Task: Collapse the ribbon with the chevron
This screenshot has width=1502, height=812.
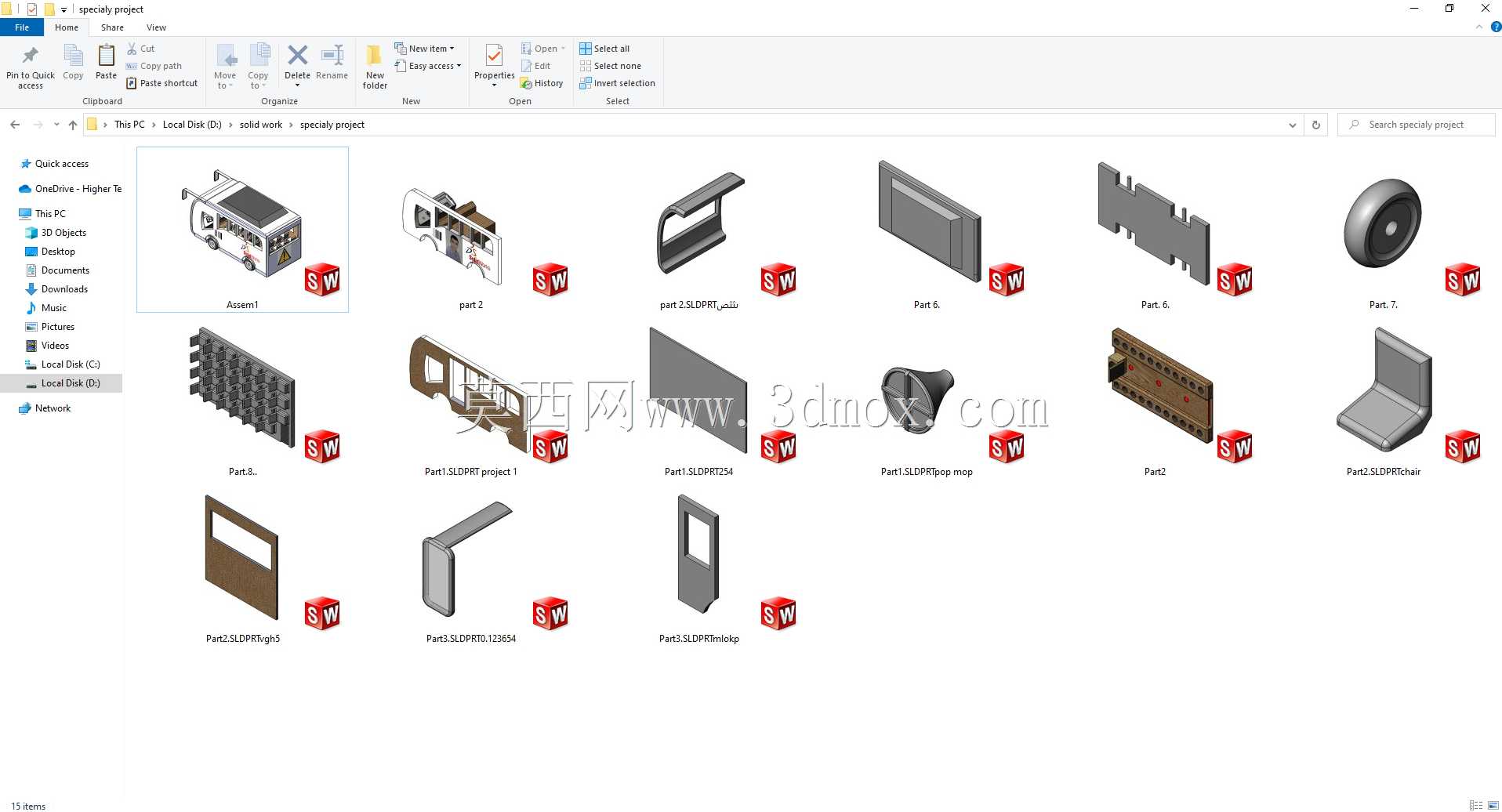Action: 1479,27
